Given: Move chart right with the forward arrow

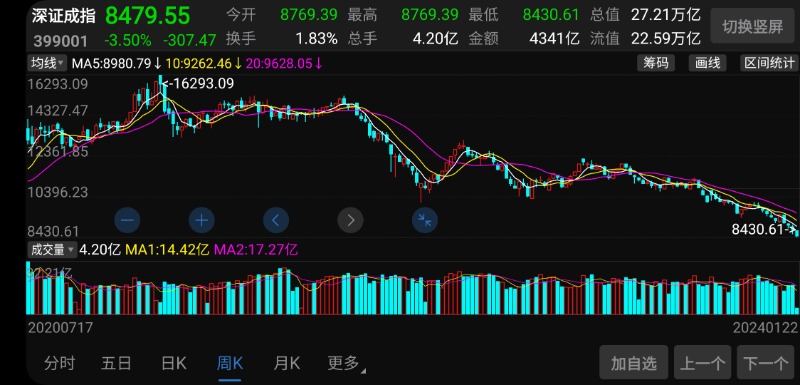Looking at the screenshot, I should coord(351,220).
